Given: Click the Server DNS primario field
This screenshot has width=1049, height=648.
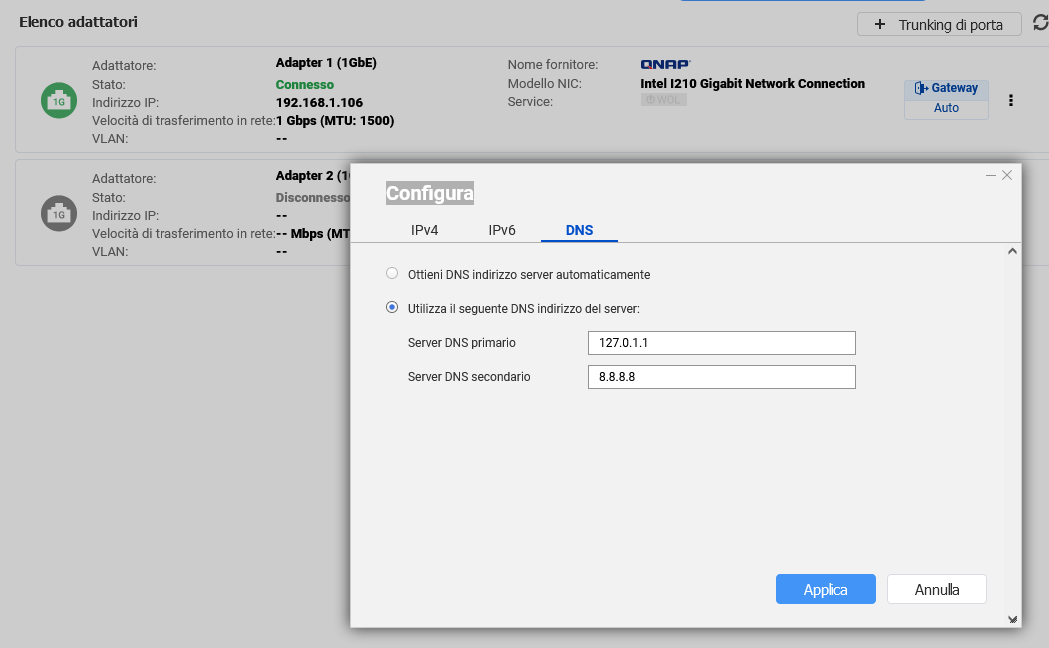Looking at the screenshot, I should coord(721,343).
